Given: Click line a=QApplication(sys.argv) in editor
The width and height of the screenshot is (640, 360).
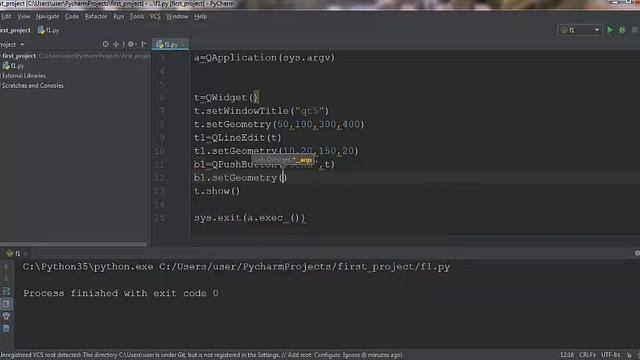Looking at the screenshot, I should pyautogui.click(x=264, y=58).
